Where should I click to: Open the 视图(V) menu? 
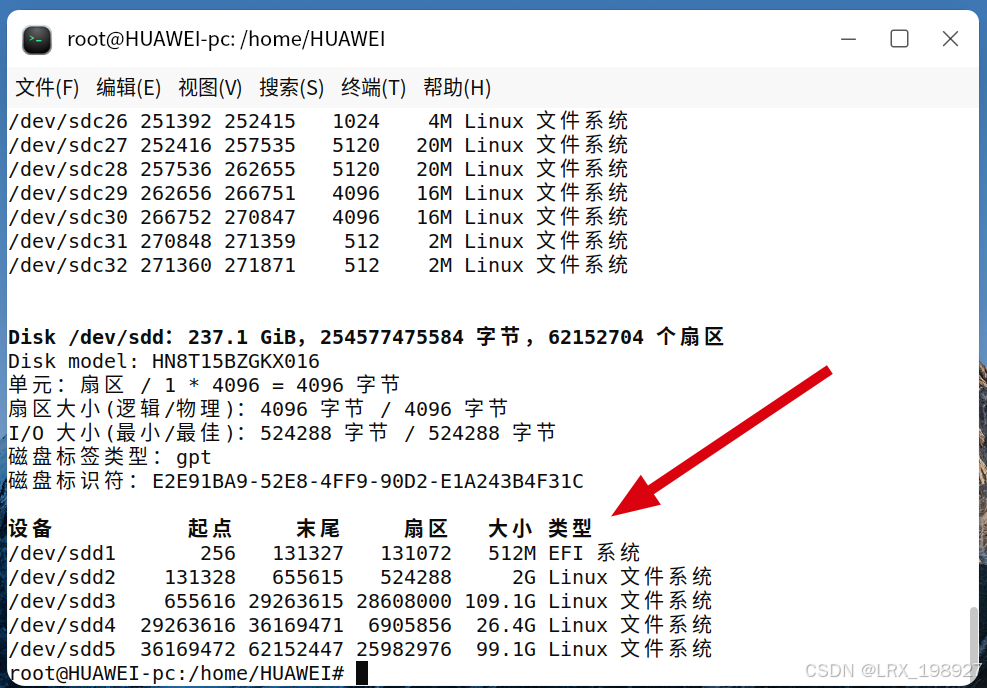(x=210, y=87)
